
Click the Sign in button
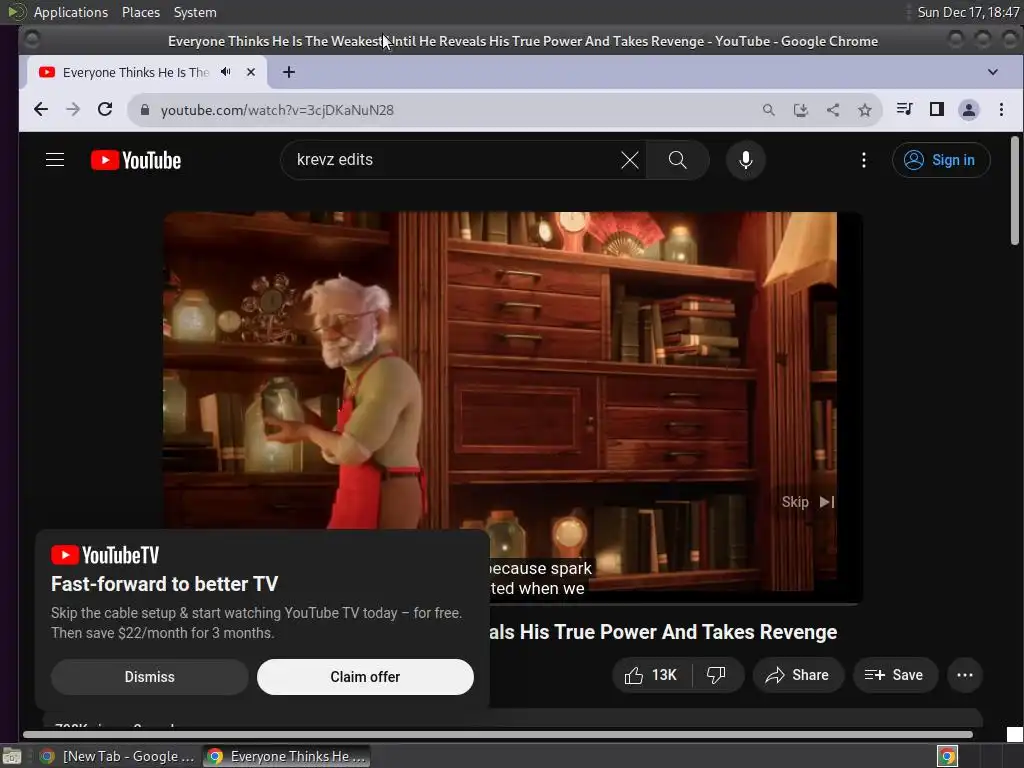(x=940, y=160)
